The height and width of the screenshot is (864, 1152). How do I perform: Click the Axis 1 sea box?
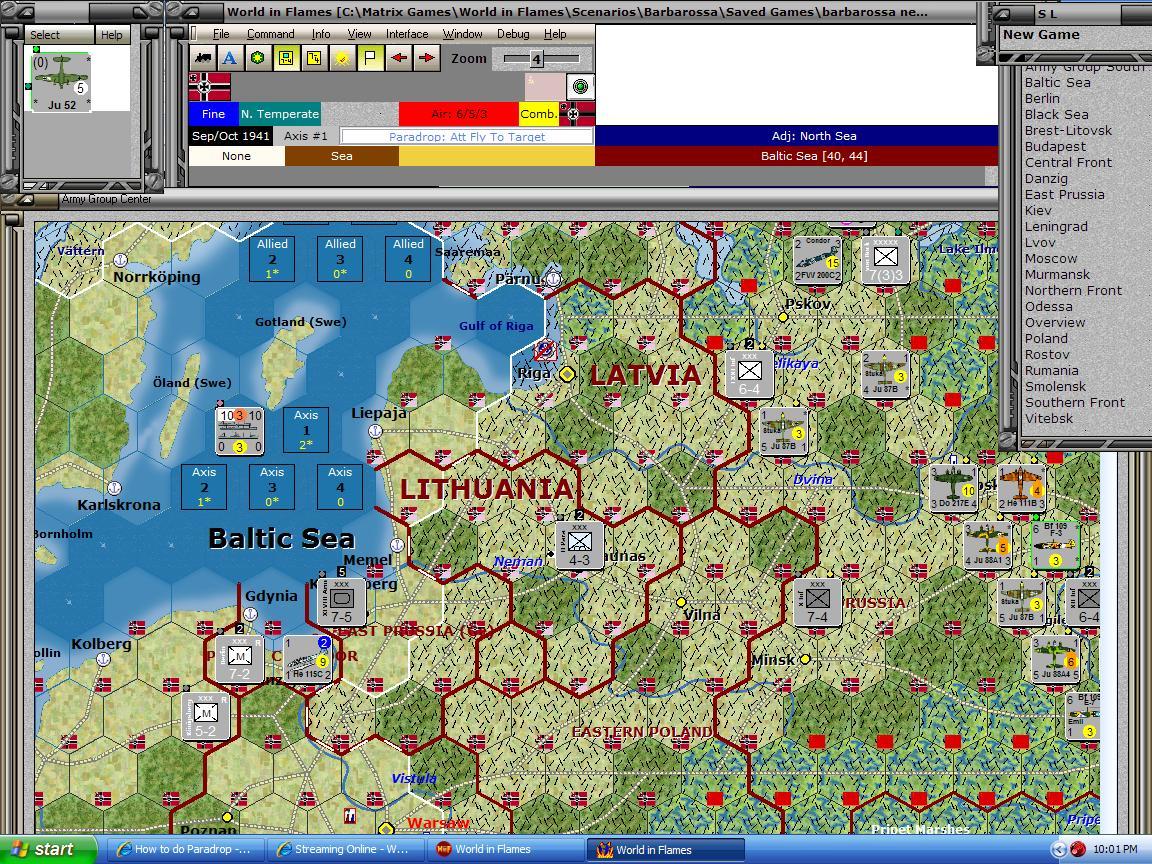click(x=306, y=430)
